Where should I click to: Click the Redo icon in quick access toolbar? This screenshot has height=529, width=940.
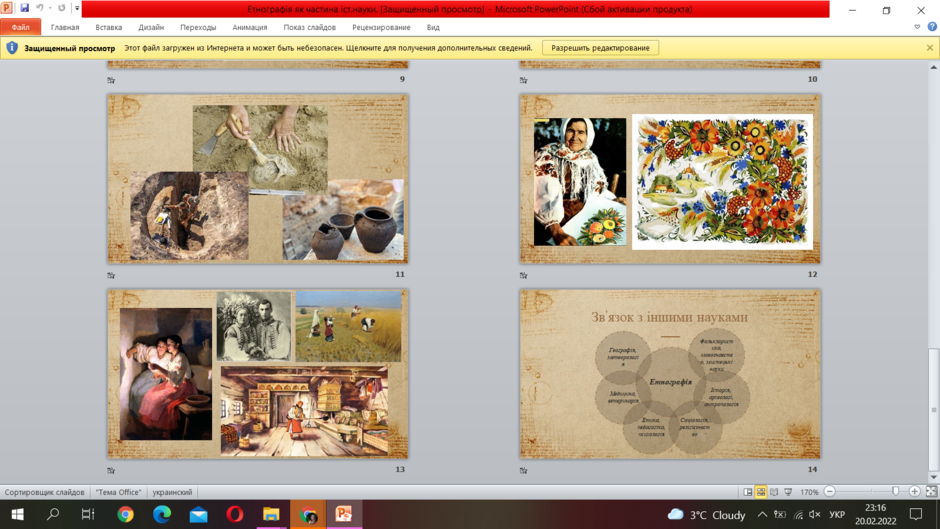click(x=62, y=8)
